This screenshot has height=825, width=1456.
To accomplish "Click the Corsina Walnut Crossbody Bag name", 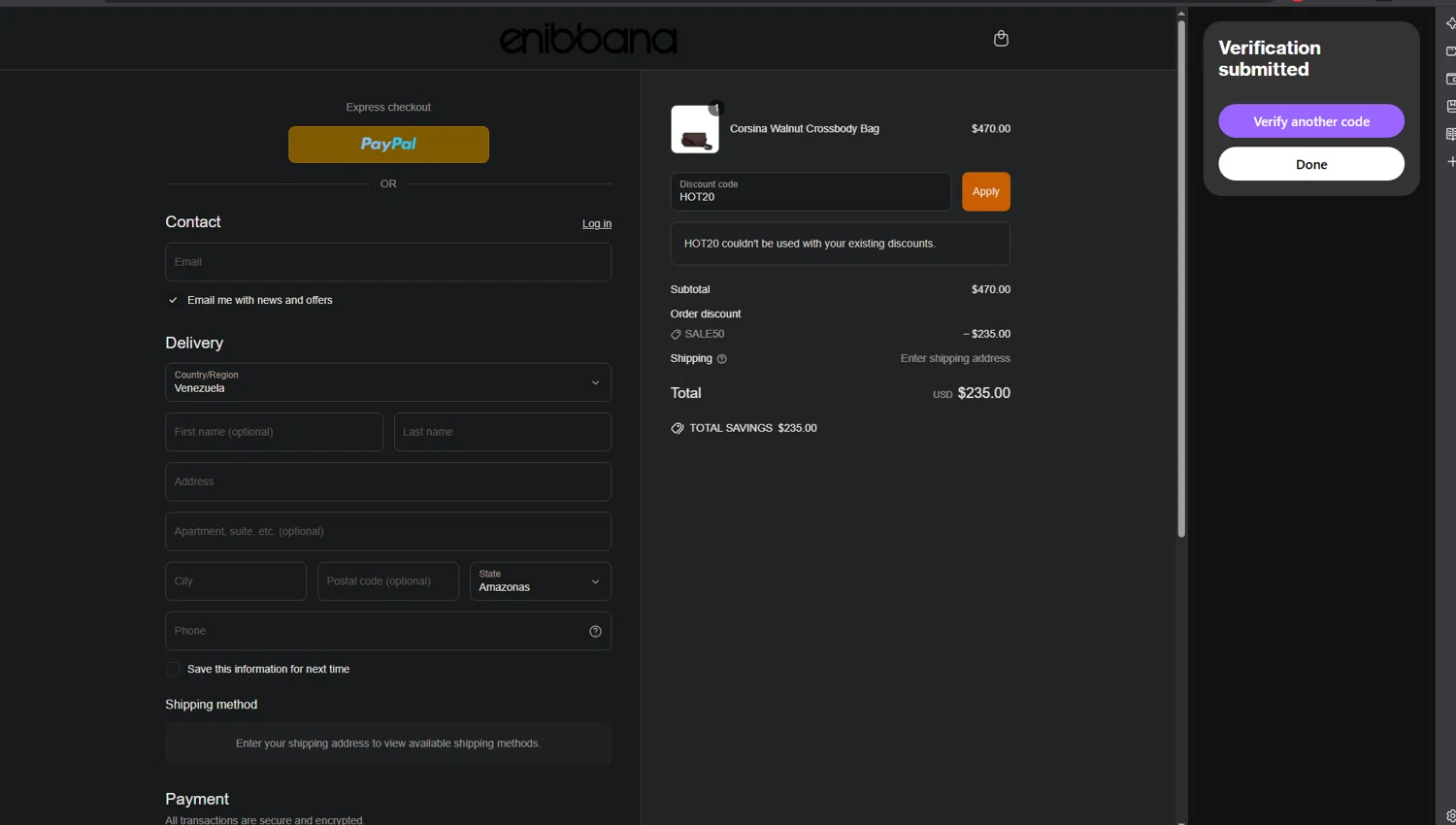I will [x=805, y=129].
